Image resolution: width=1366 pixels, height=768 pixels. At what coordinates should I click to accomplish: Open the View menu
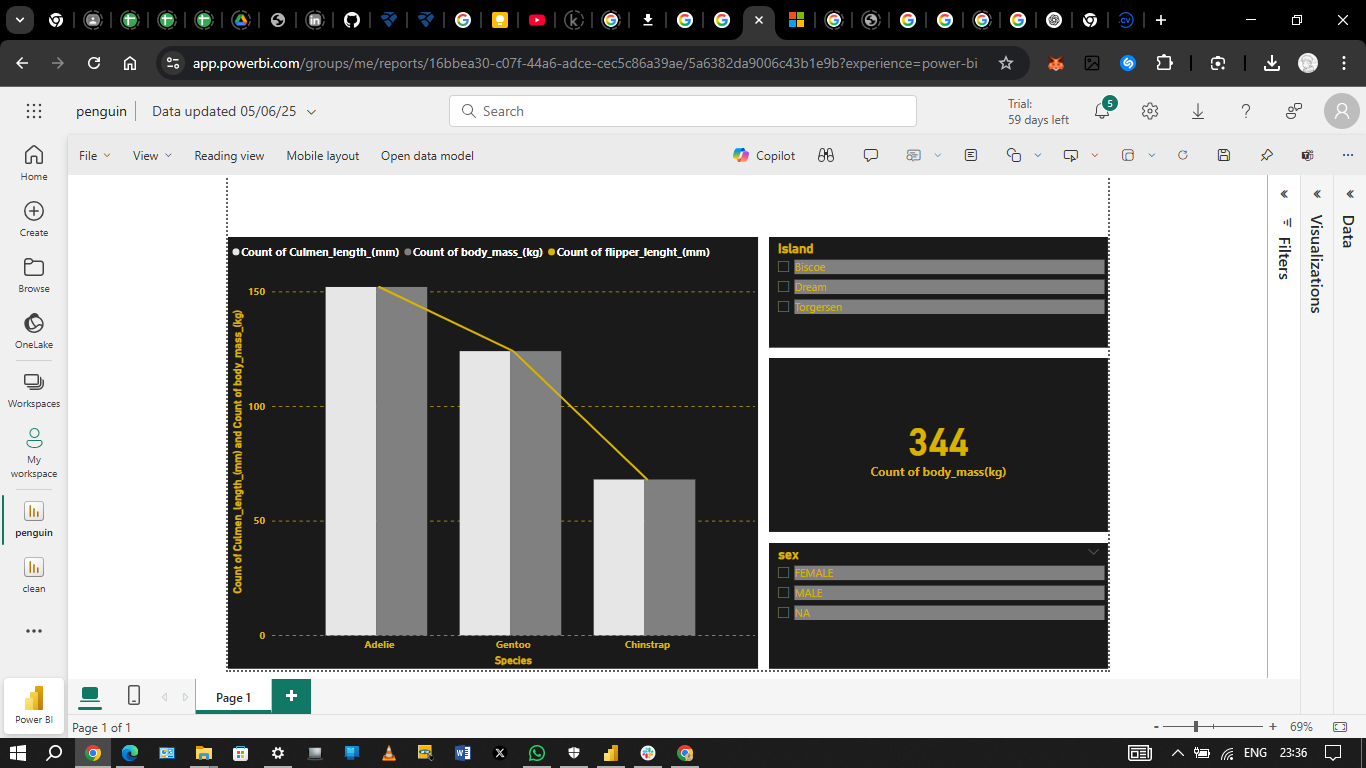point(152,155)
